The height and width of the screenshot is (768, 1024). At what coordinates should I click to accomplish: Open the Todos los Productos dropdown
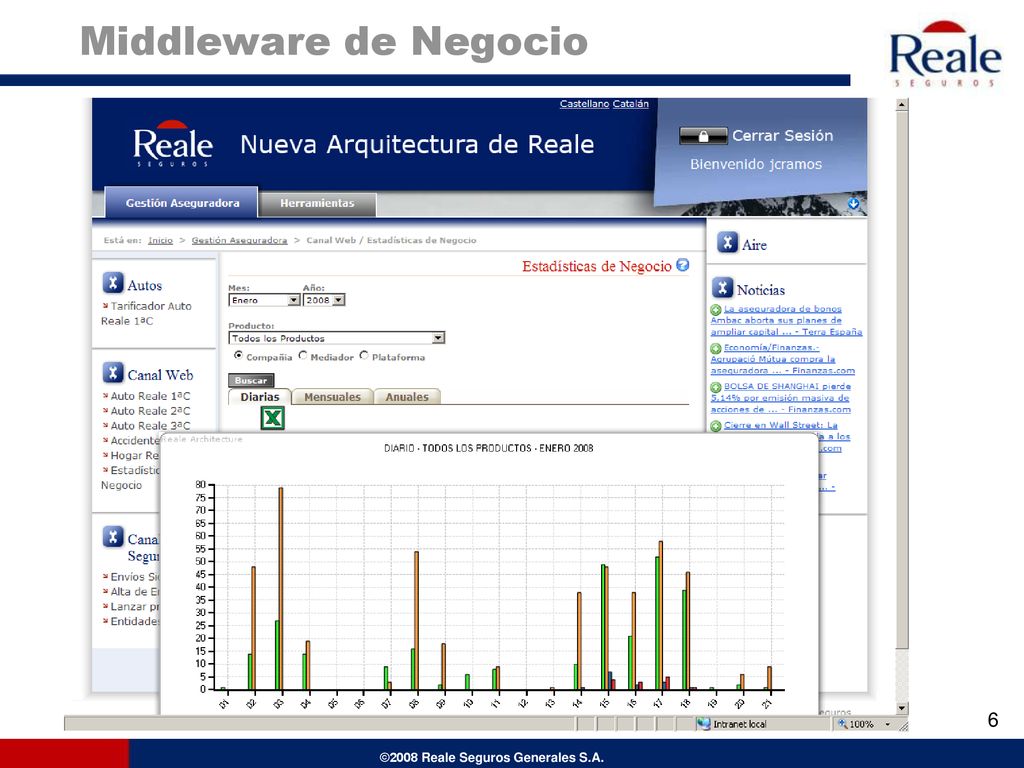pos(336,338)
